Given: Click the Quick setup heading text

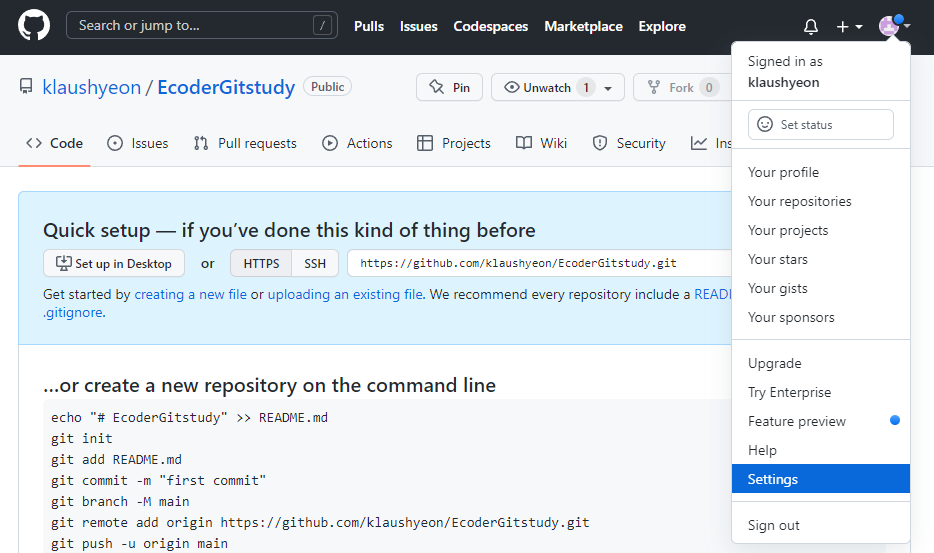Looking at the screenshot, I should 289,231.
